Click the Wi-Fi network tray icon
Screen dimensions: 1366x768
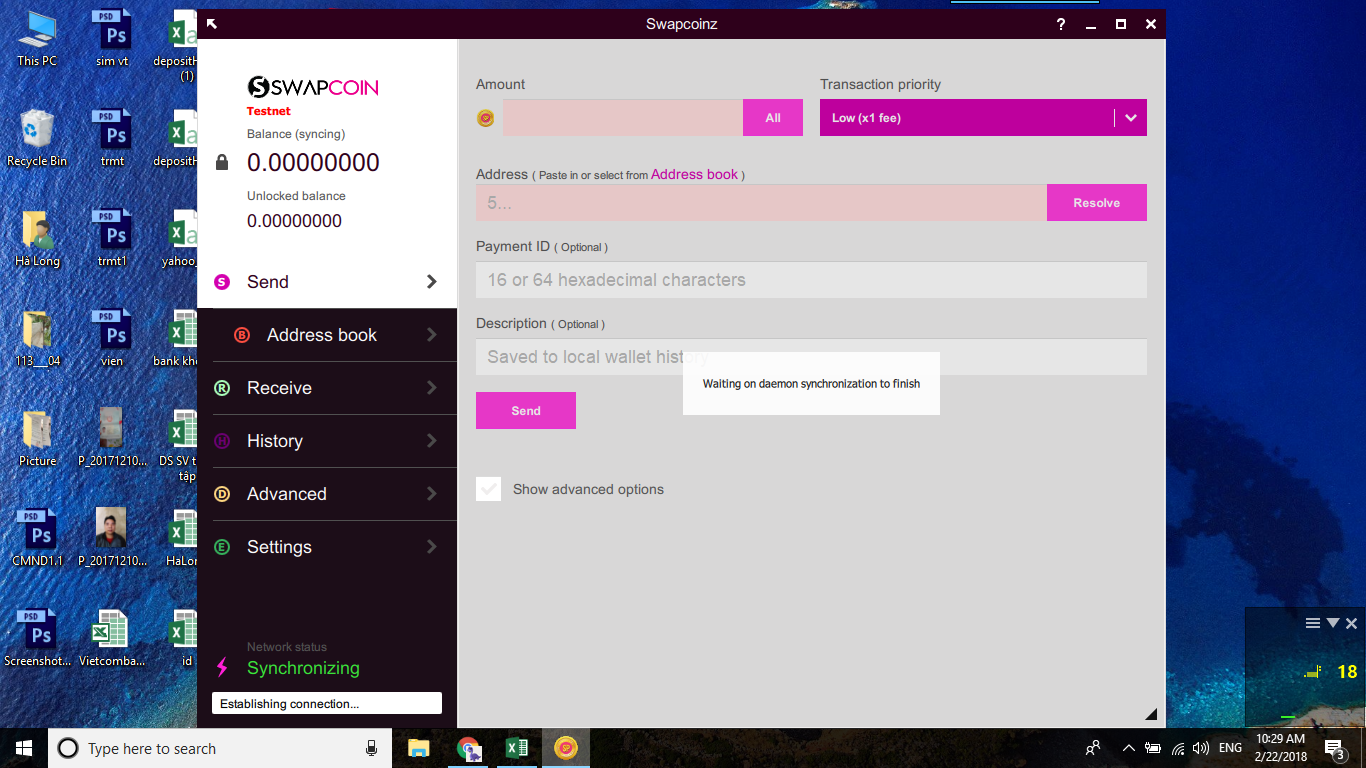point(1177,748)
